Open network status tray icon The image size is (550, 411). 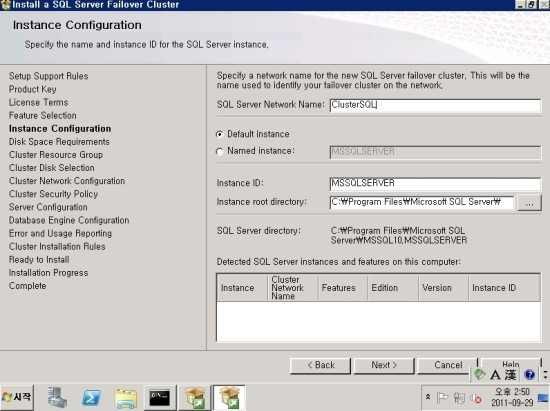coord(459,398)
